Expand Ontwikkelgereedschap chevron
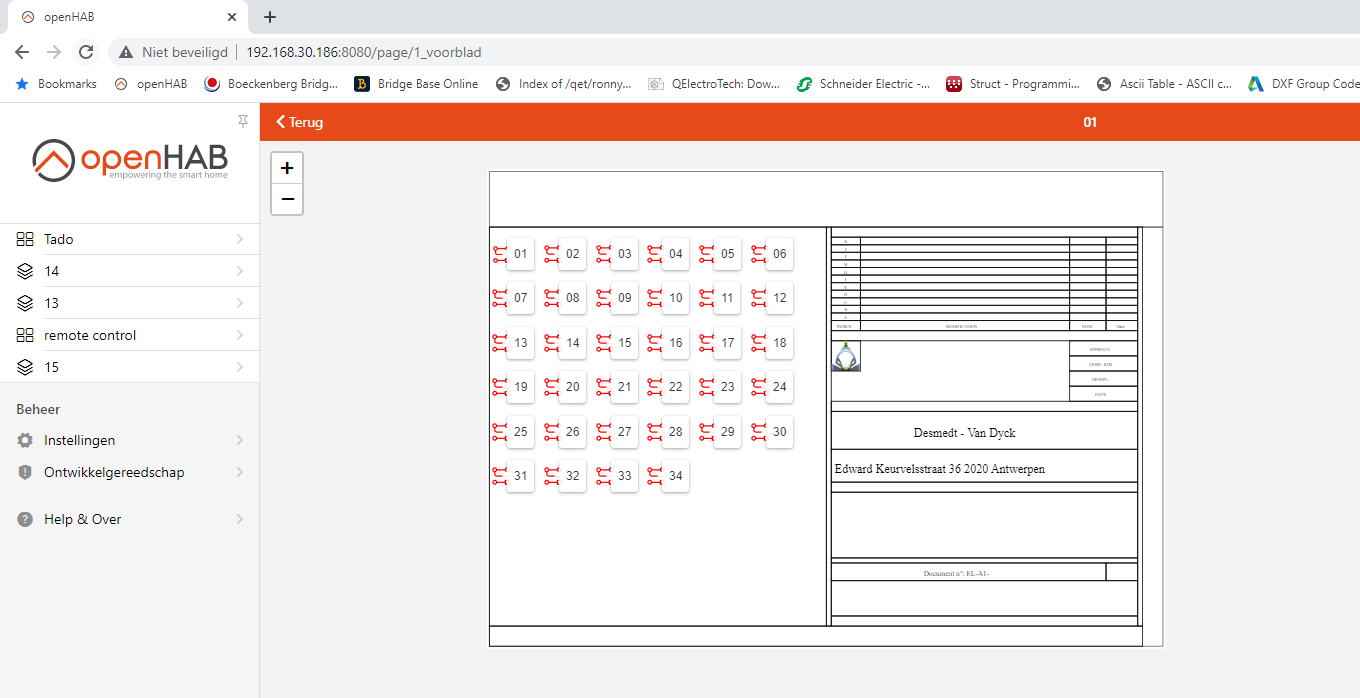 (x=240, y=472)
